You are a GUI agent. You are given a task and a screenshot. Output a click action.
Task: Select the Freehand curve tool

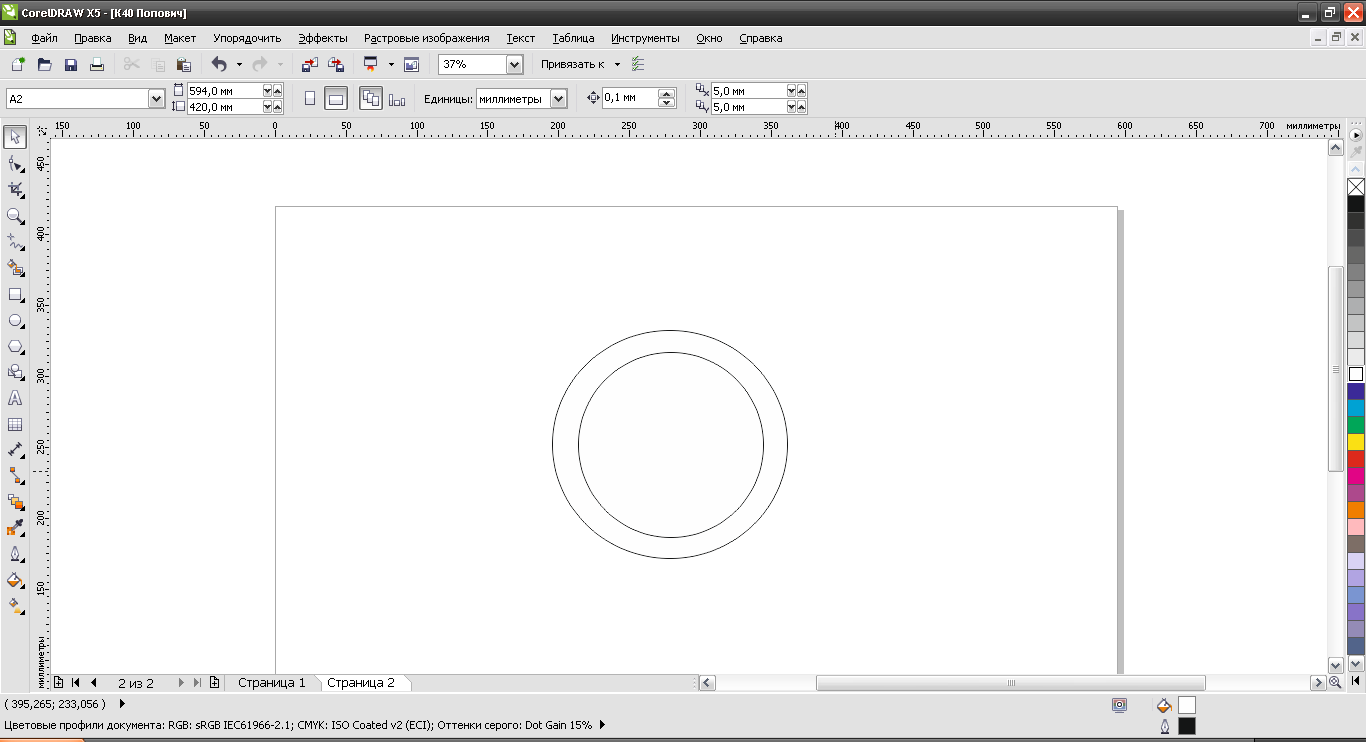[16, 242]
